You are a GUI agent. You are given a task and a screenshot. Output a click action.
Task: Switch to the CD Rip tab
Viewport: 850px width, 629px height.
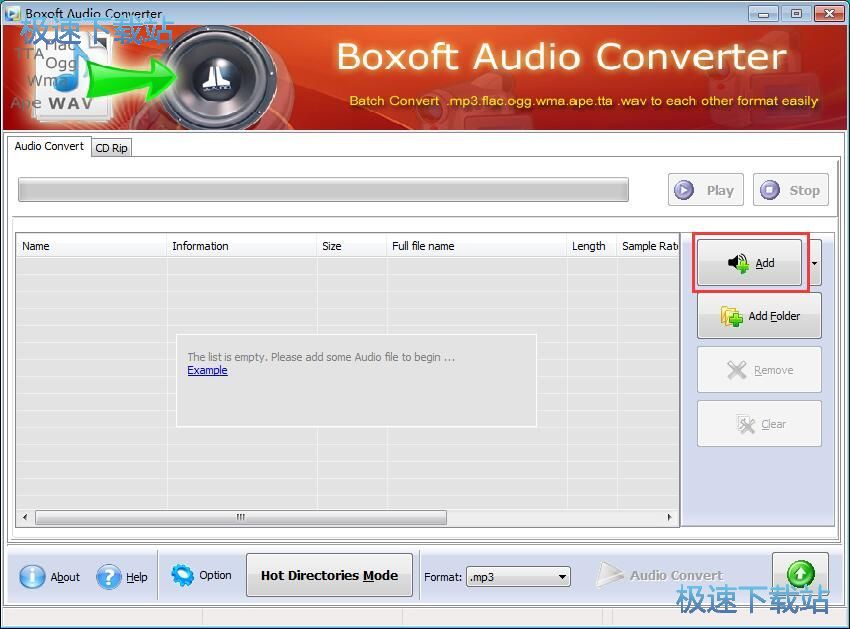click(111, 148)
